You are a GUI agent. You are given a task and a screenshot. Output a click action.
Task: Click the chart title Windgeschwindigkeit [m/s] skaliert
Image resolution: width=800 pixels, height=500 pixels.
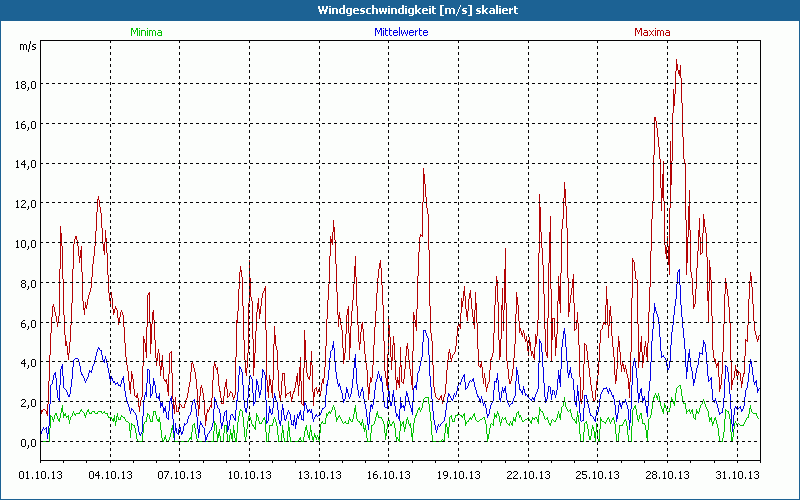tap(418, 10)
